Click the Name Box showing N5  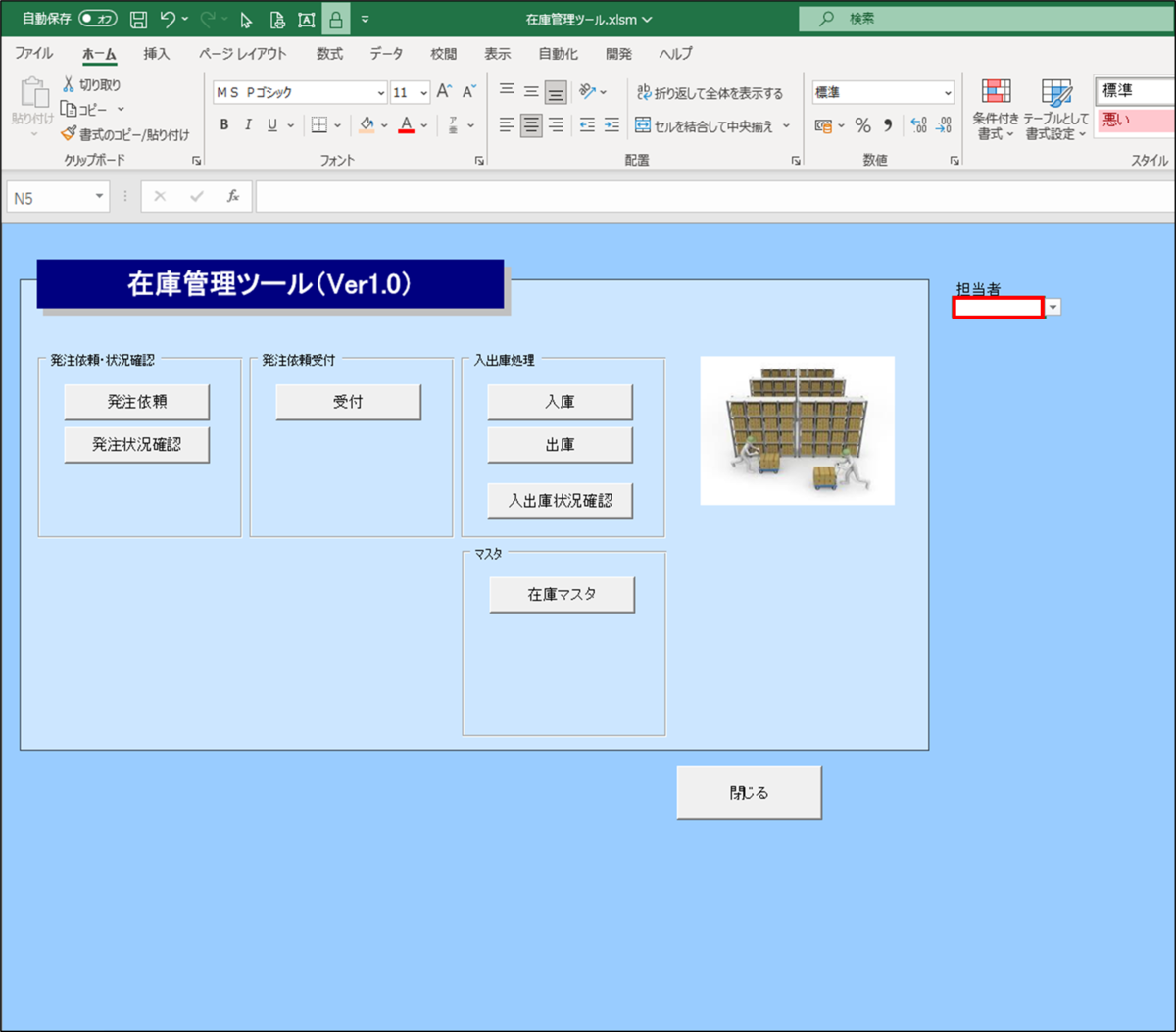[x=57, y=197]
